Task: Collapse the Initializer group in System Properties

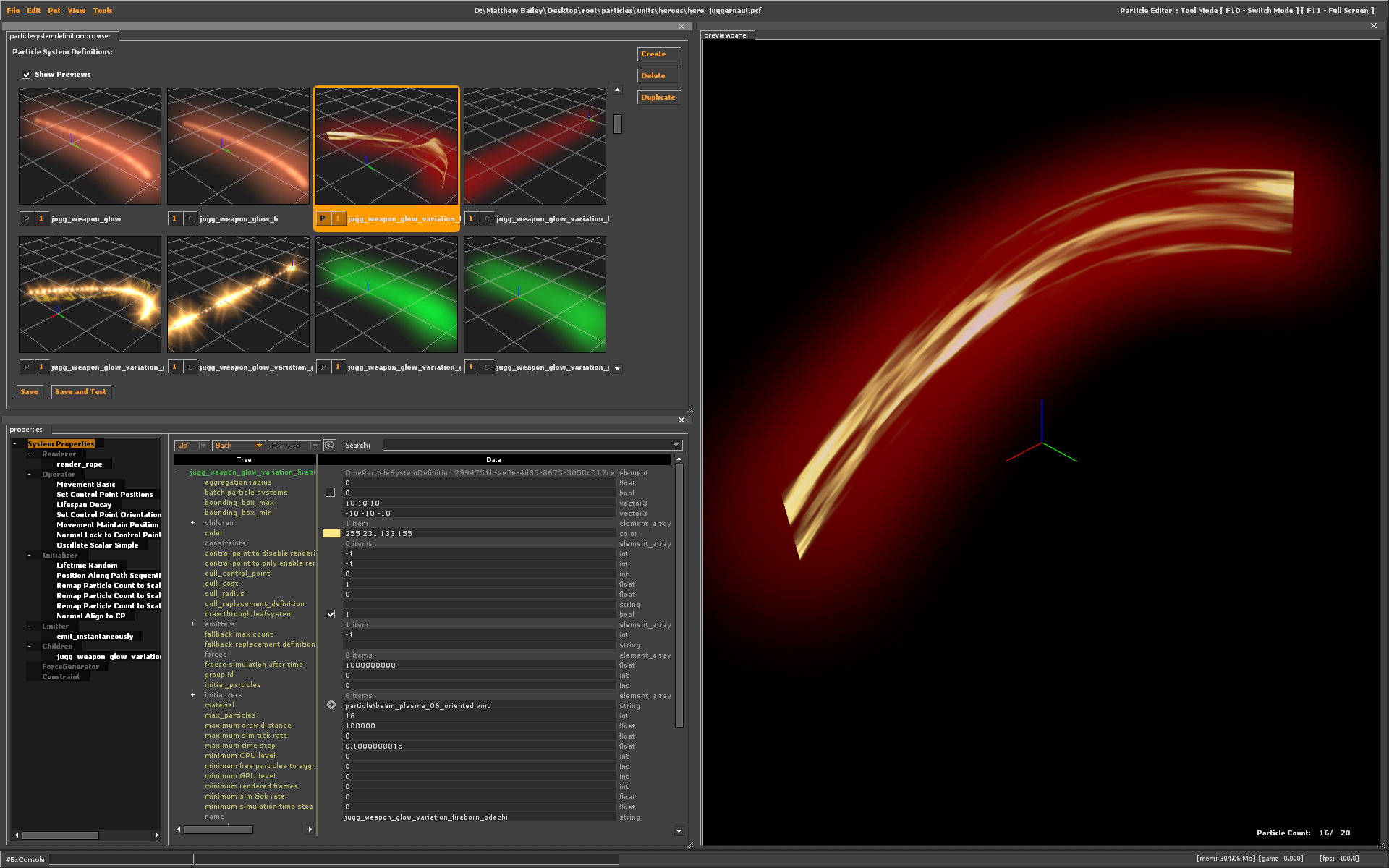Action: [29, 556]
